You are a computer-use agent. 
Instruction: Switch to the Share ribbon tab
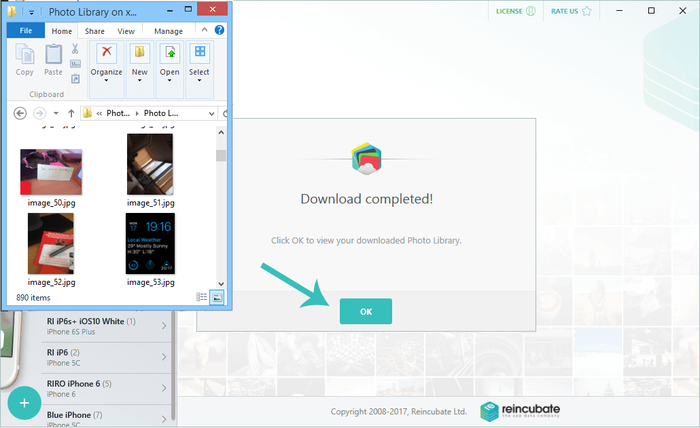(x=95, y=31)
